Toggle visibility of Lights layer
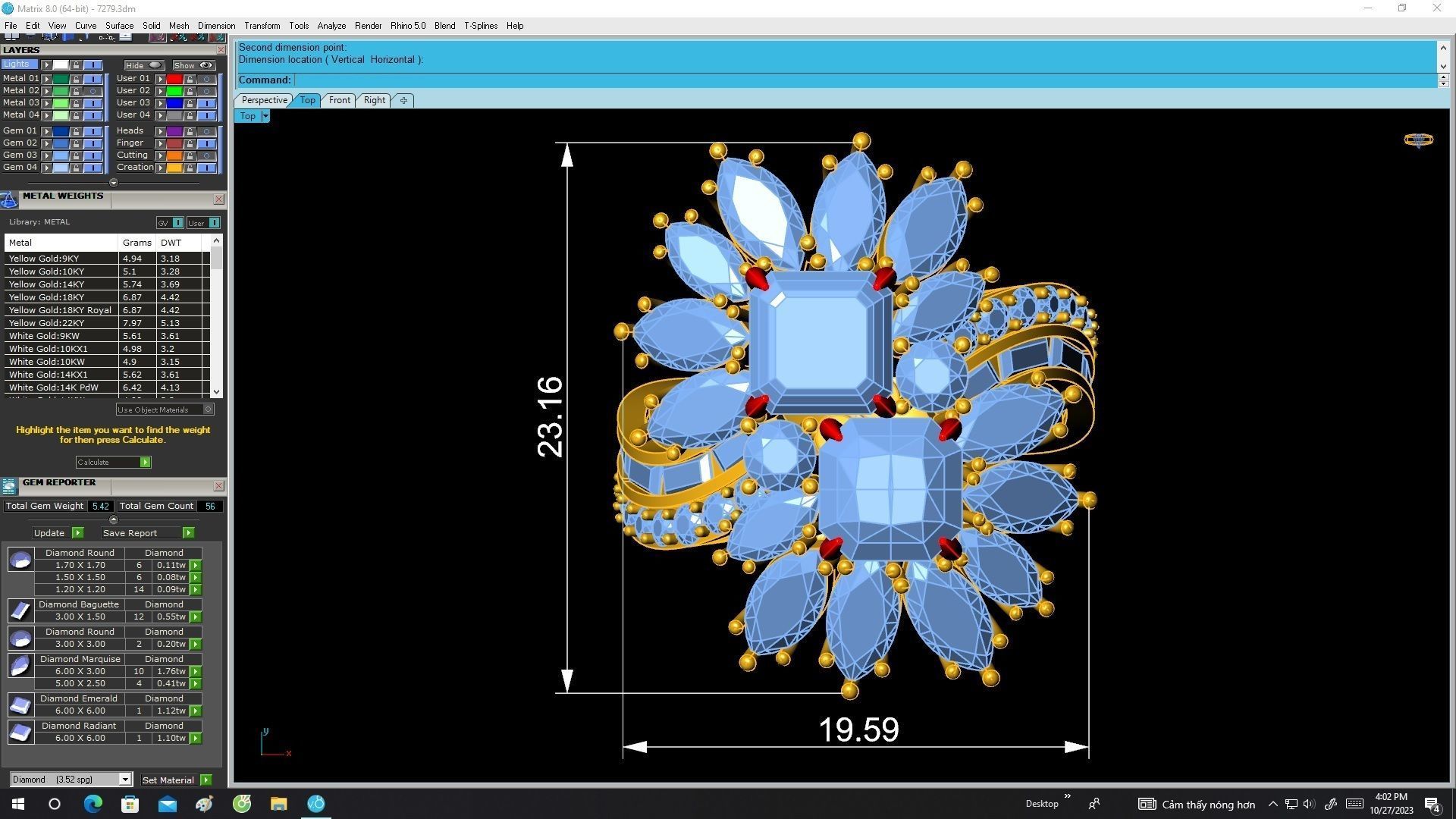Viewport: 1456px width, 819px height. click(x=93, y=65)
